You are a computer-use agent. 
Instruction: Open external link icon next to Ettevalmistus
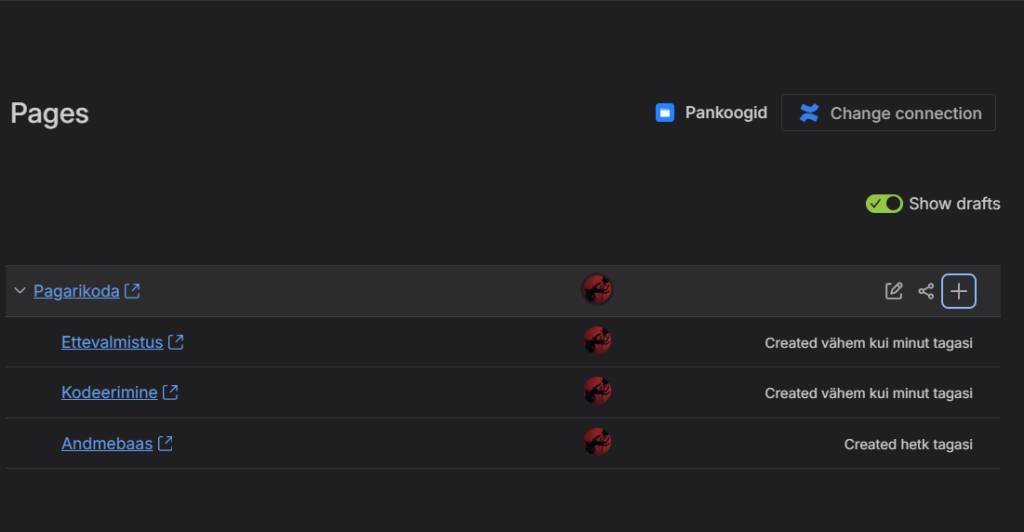click(176, 342)
